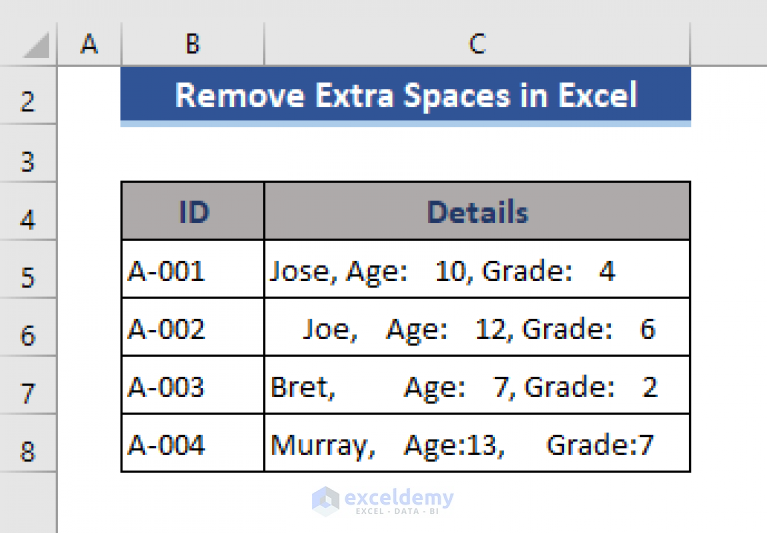Click the Remove Extra Spaces in Excel title cell
767x533 pixels.
tap(406, 95)
